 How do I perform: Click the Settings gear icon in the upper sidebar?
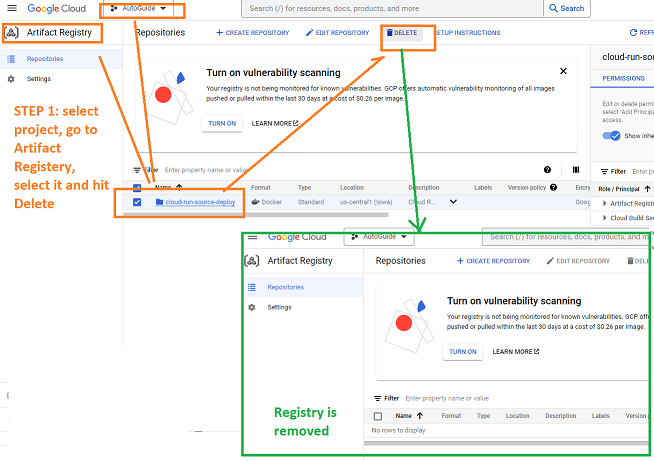tap(11, 78)
